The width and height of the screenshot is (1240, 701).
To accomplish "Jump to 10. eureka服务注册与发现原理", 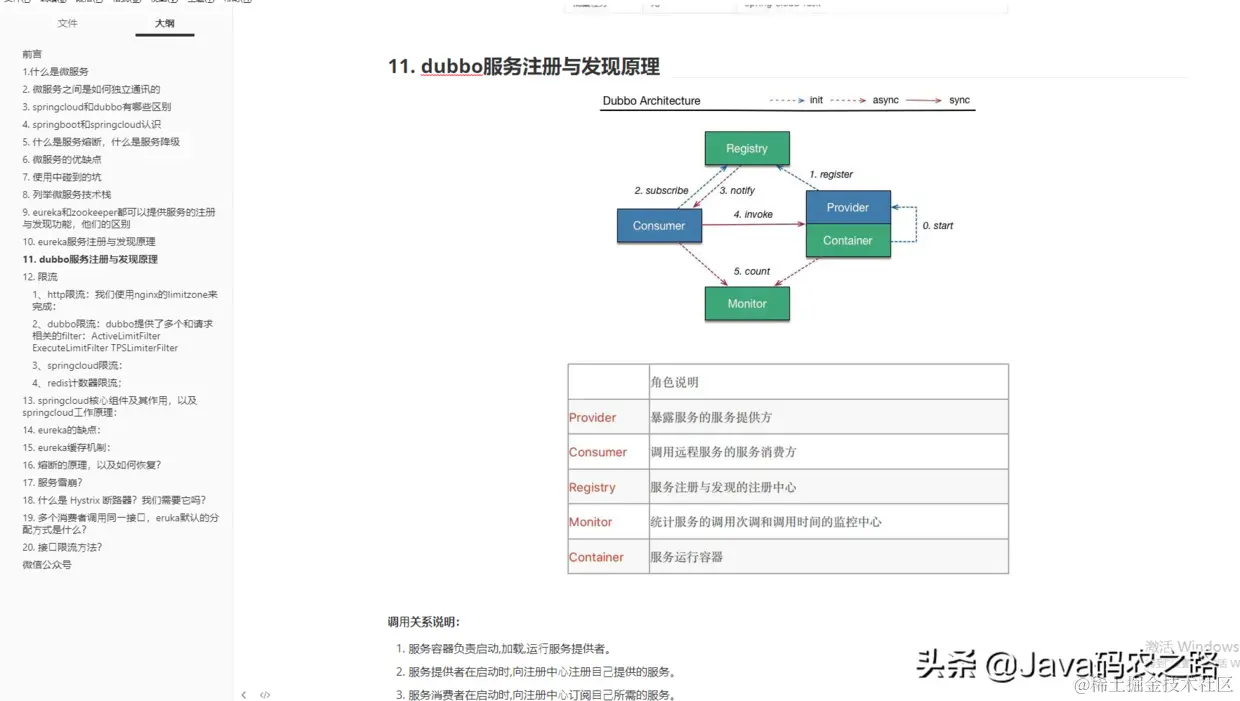I will 89,241.
